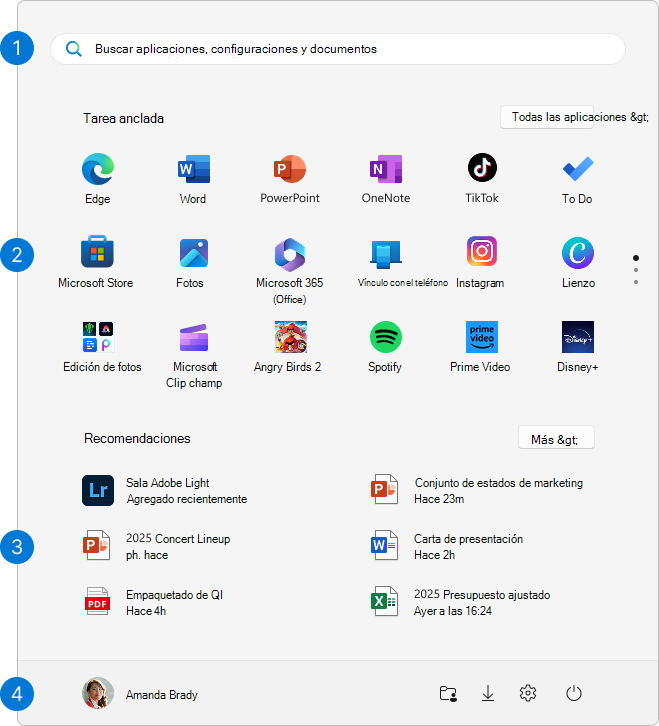The image size is (659, 726).
Task: Go to second pinned apps page dot
Action: (636, 270)
